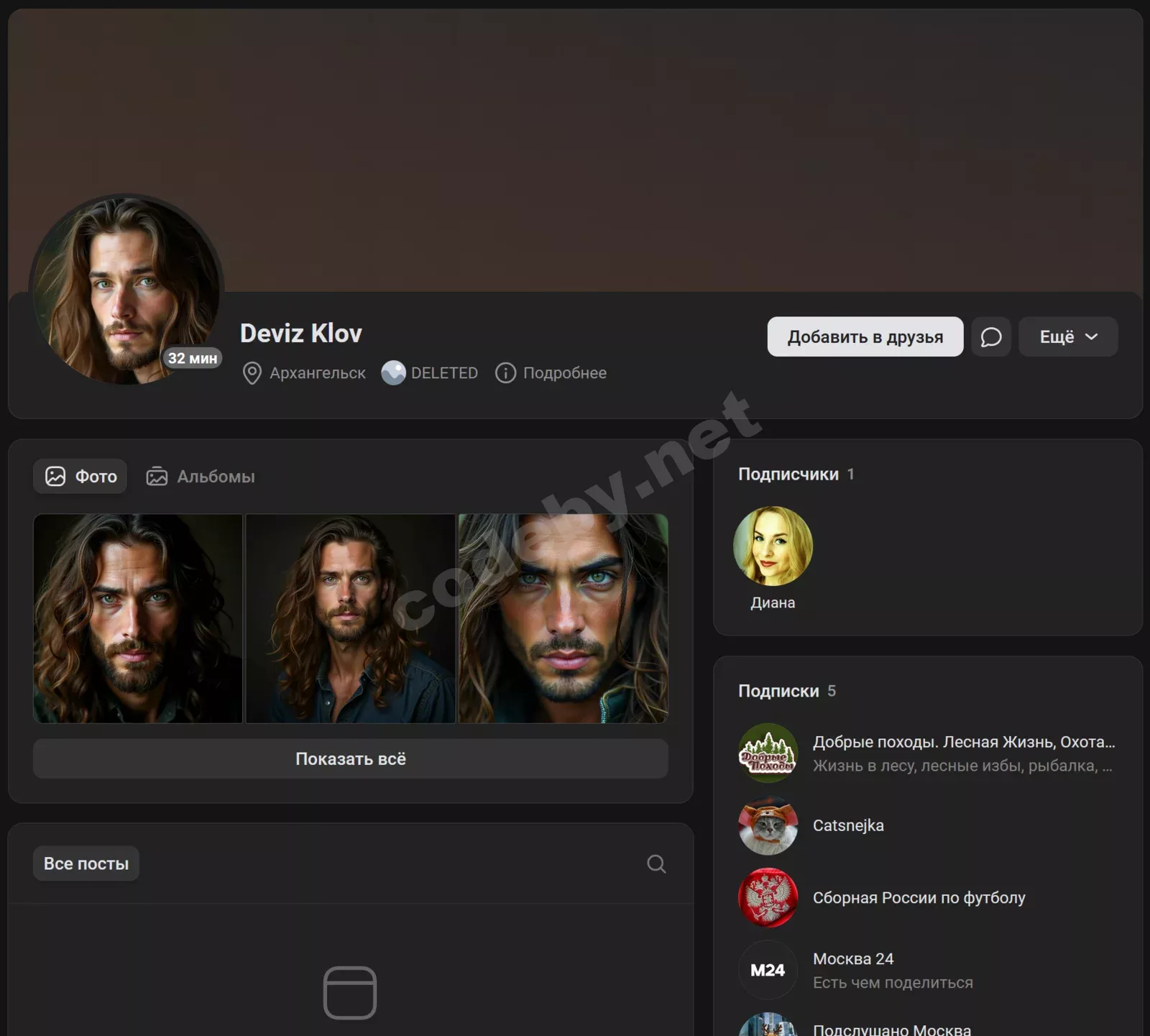The image size is (1150, 1036).
Task: Open Подслушано Москва community avatar
Action: tap(768, 1025)
